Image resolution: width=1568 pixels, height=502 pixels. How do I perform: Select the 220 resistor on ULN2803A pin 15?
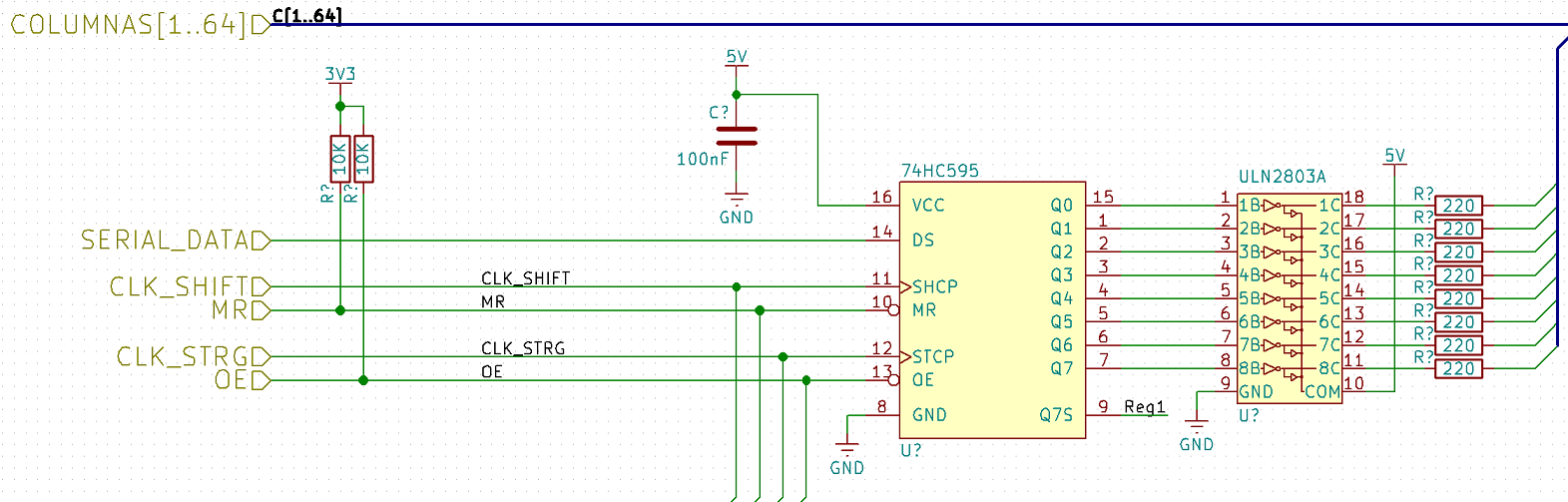coord(1458,275)
